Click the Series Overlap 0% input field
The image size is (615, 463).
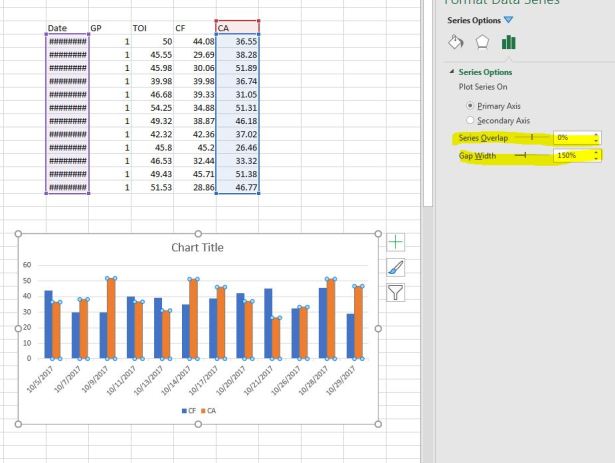pos(573,138)
